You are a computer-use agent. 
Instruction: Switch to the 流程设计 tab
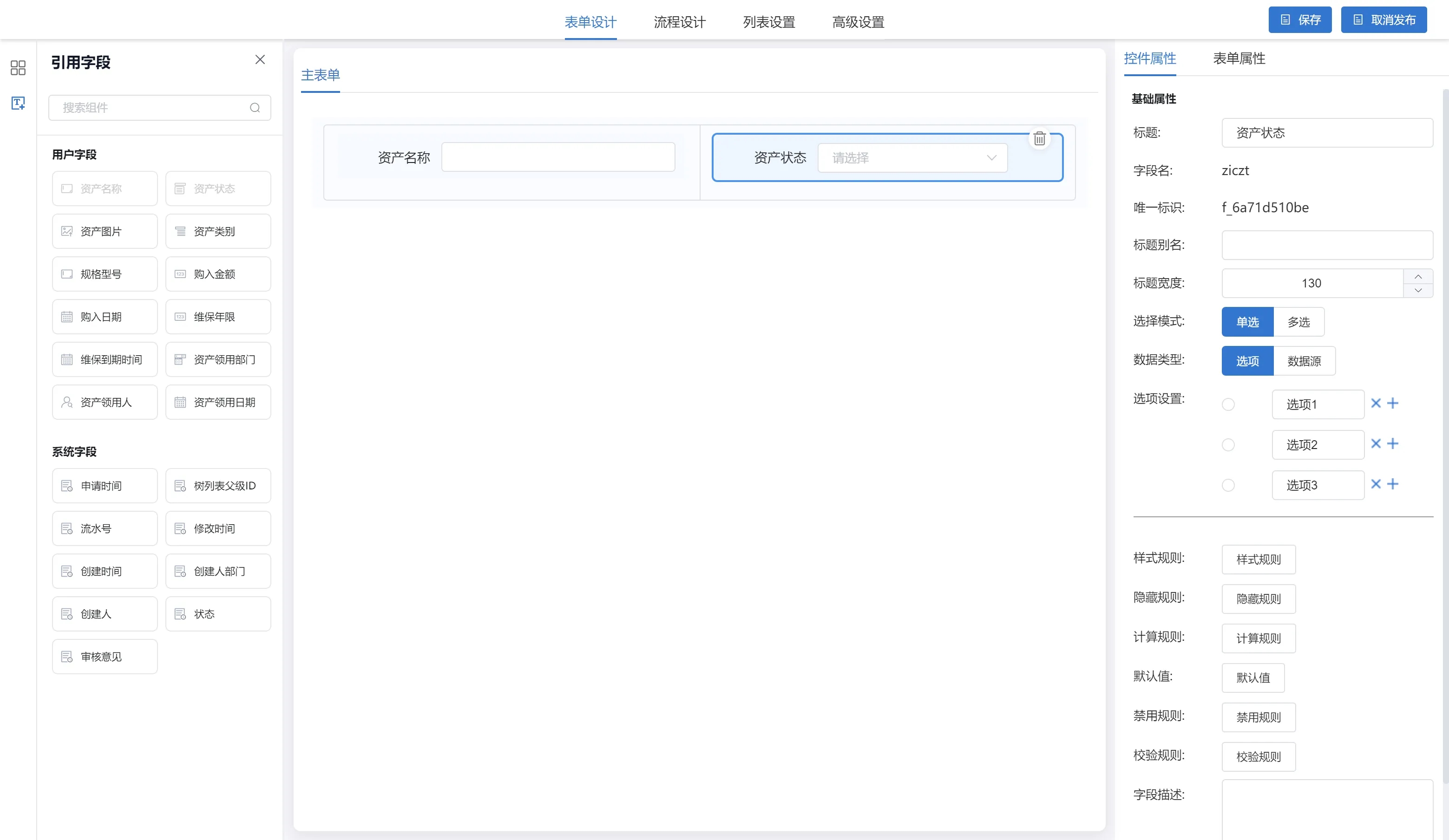click(x=679, y=22)
